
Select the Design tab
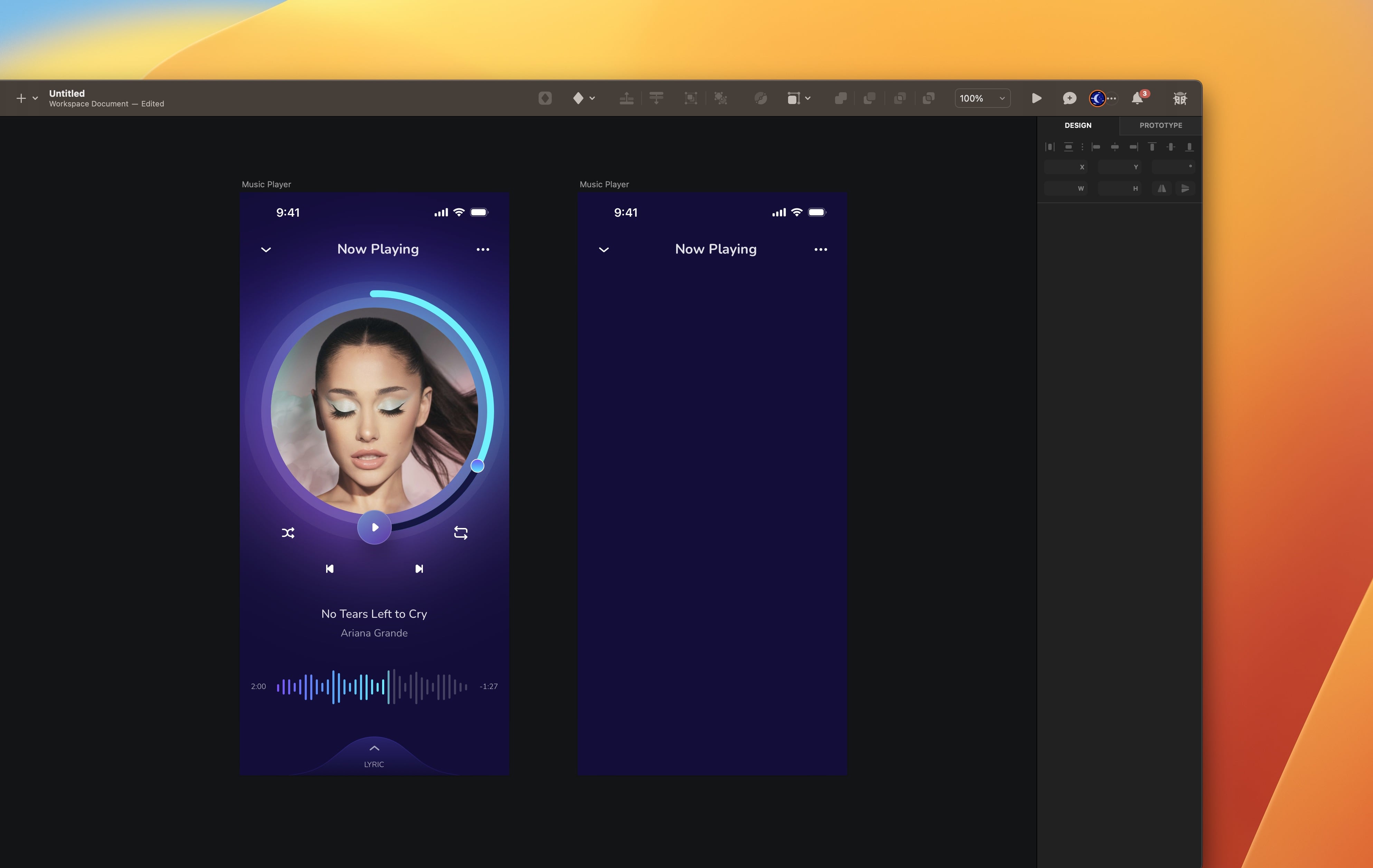pos(1078,125)
